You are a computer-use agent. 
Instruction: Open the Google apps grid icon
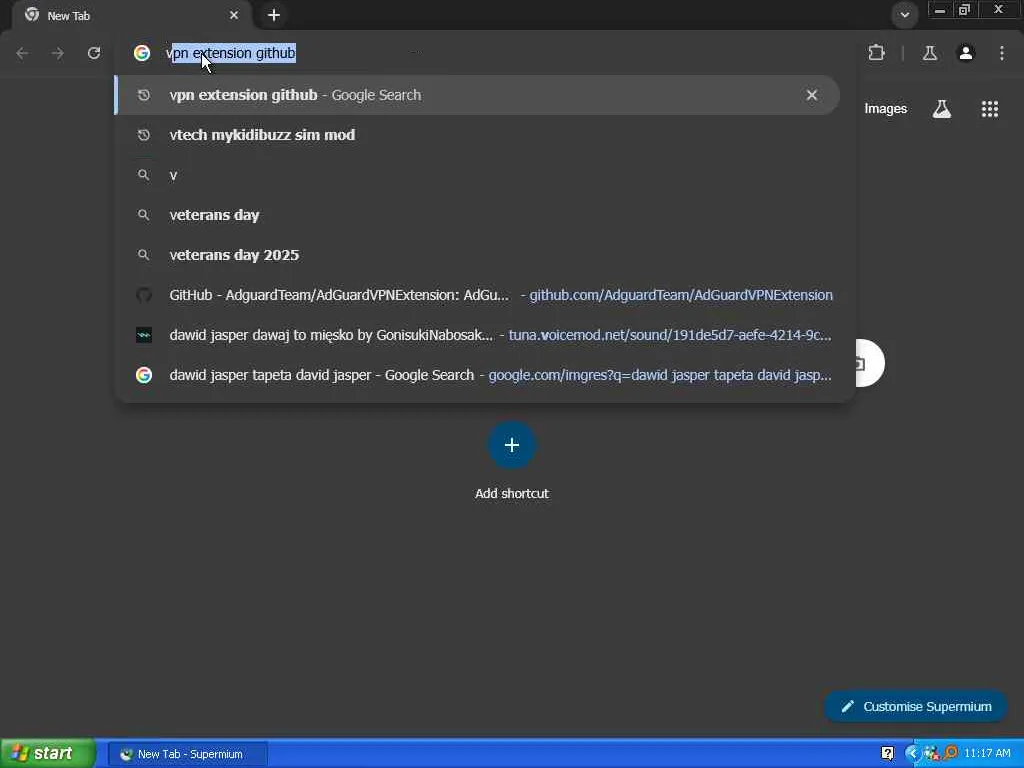click(x=990, y=109)
